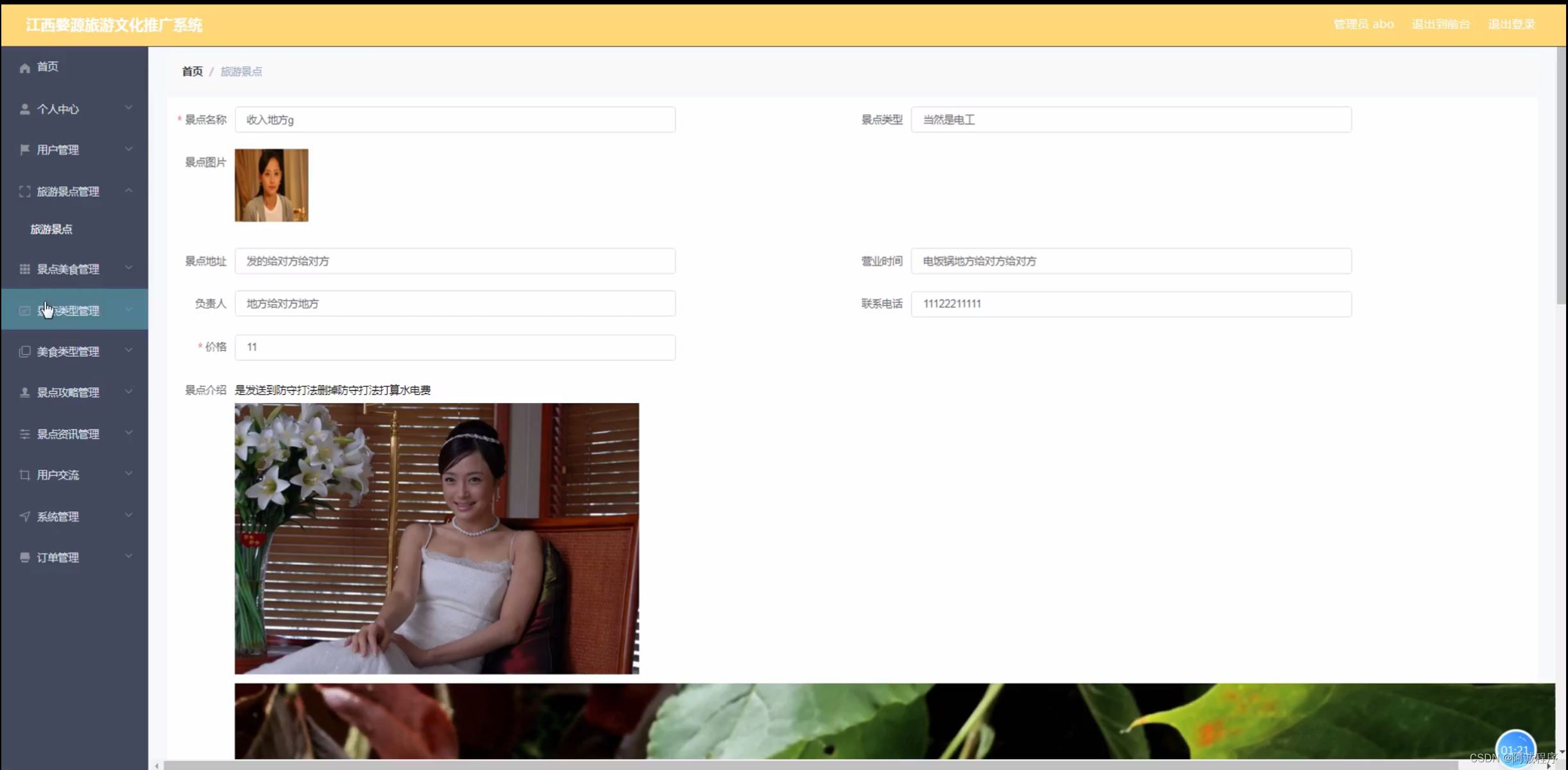Select the copy icon beside 美食类型管理
Viewport: 1568px width, 770px height.
tap(24, 351)
